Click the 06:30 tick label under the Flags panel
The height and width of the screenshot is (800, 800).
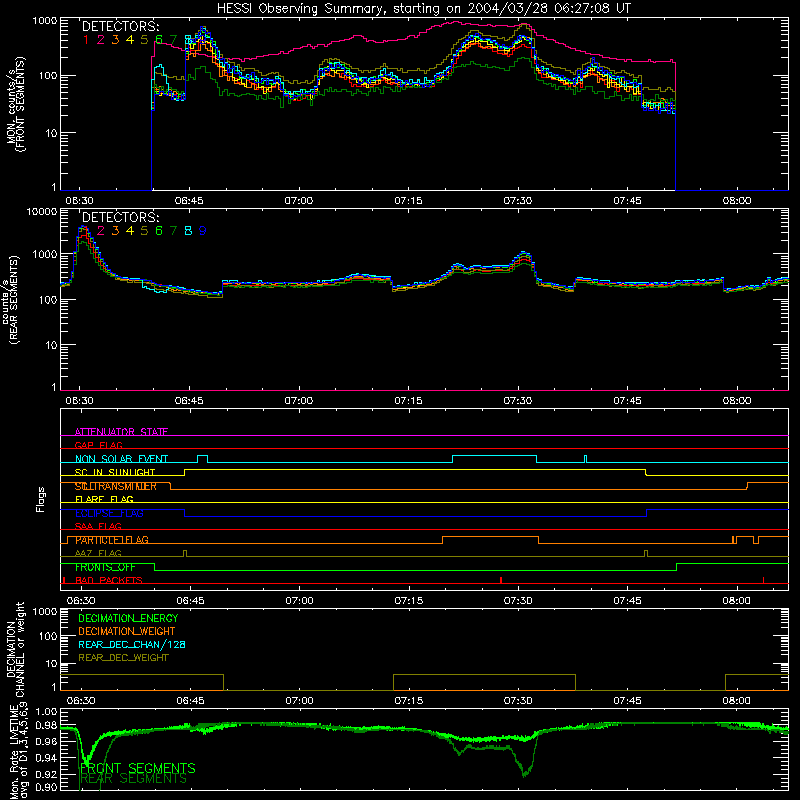[x=81, y=601]
